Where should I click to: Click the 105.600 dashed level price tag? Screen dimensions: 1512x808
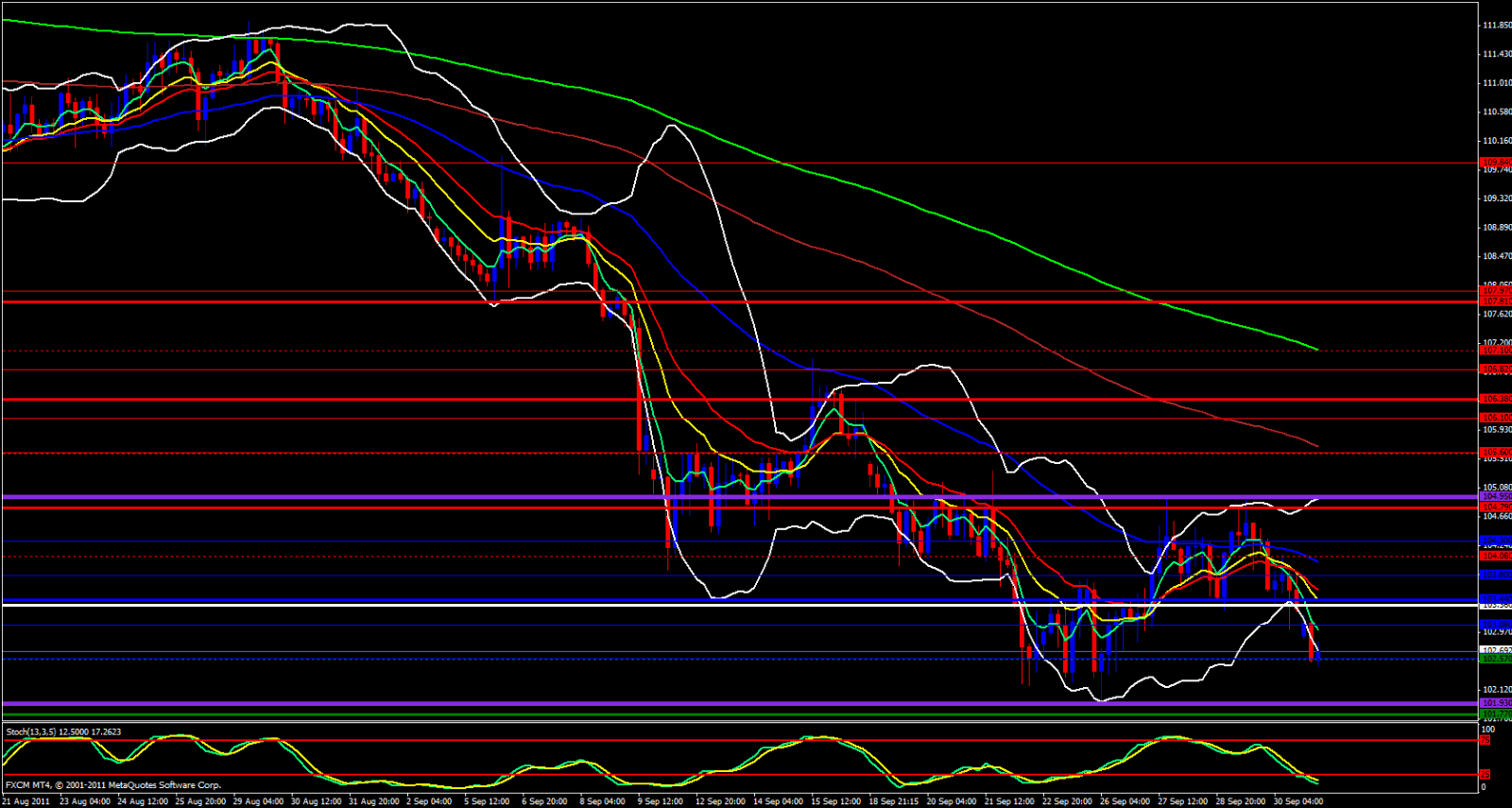click(x=1495, y=453)
